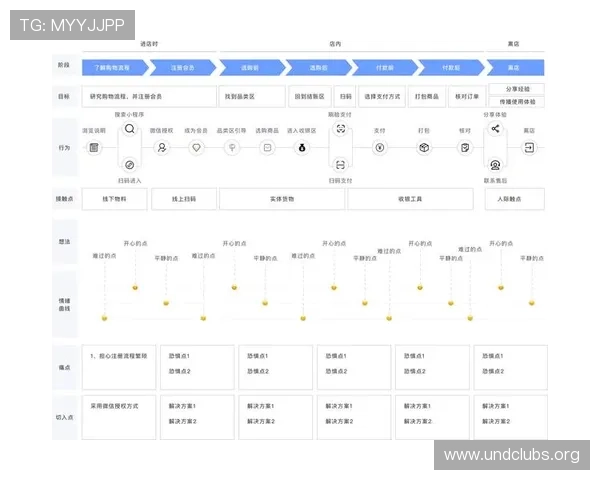Click the 目标 row label
This screenshot has height=480, width=600.
(x=64, y=96)
